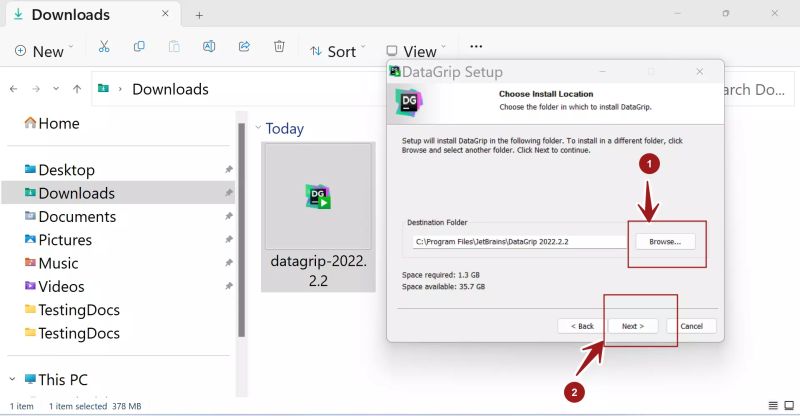Open Music in the sidebar

click(x=52, y=263)
